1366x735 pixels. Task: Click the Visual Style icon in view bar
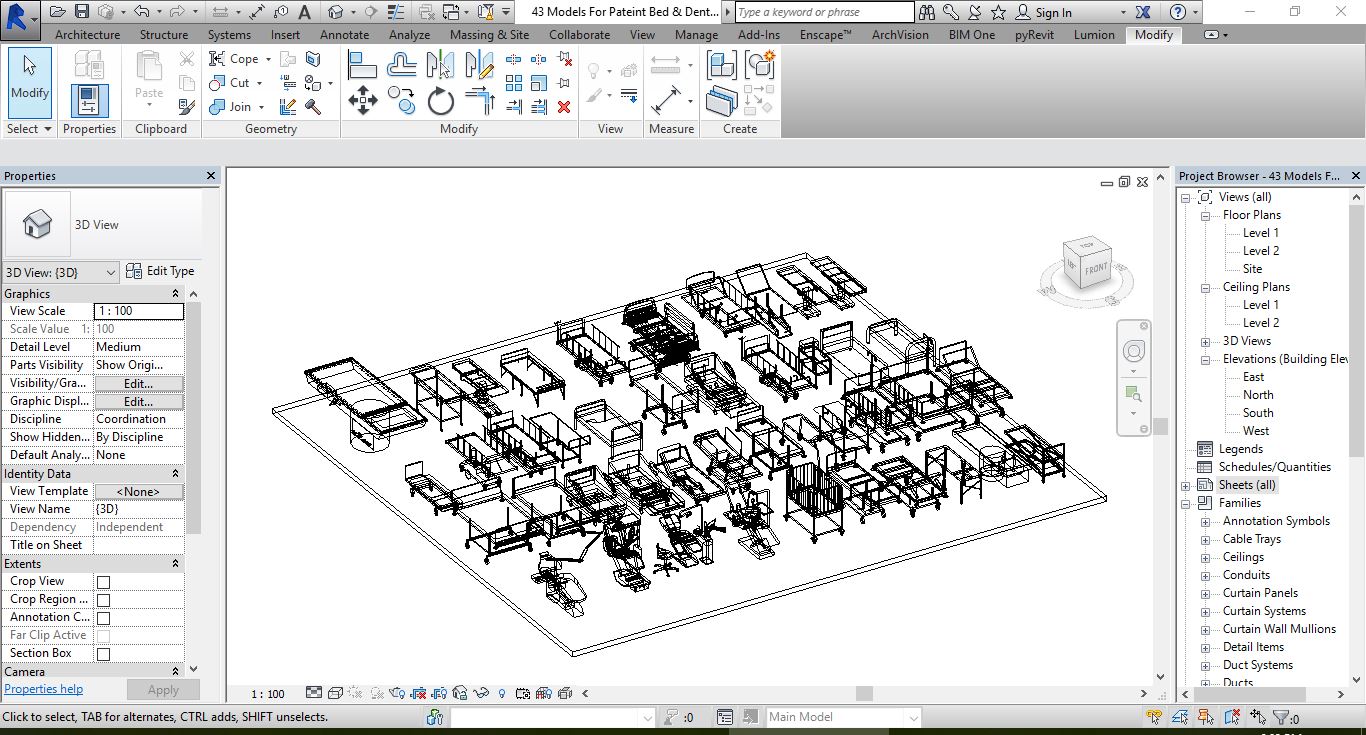(336, 693)
